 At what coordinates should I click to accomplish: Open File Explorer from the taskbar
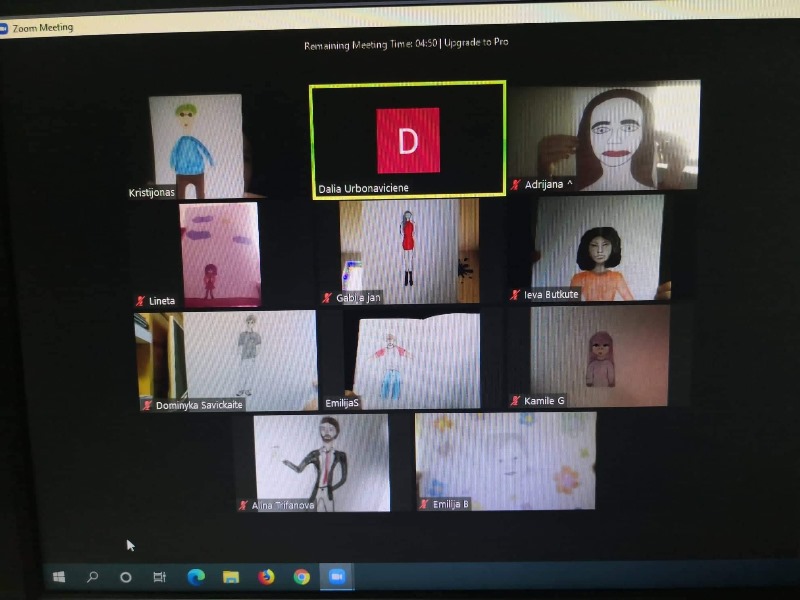click(x=231, y=577)
